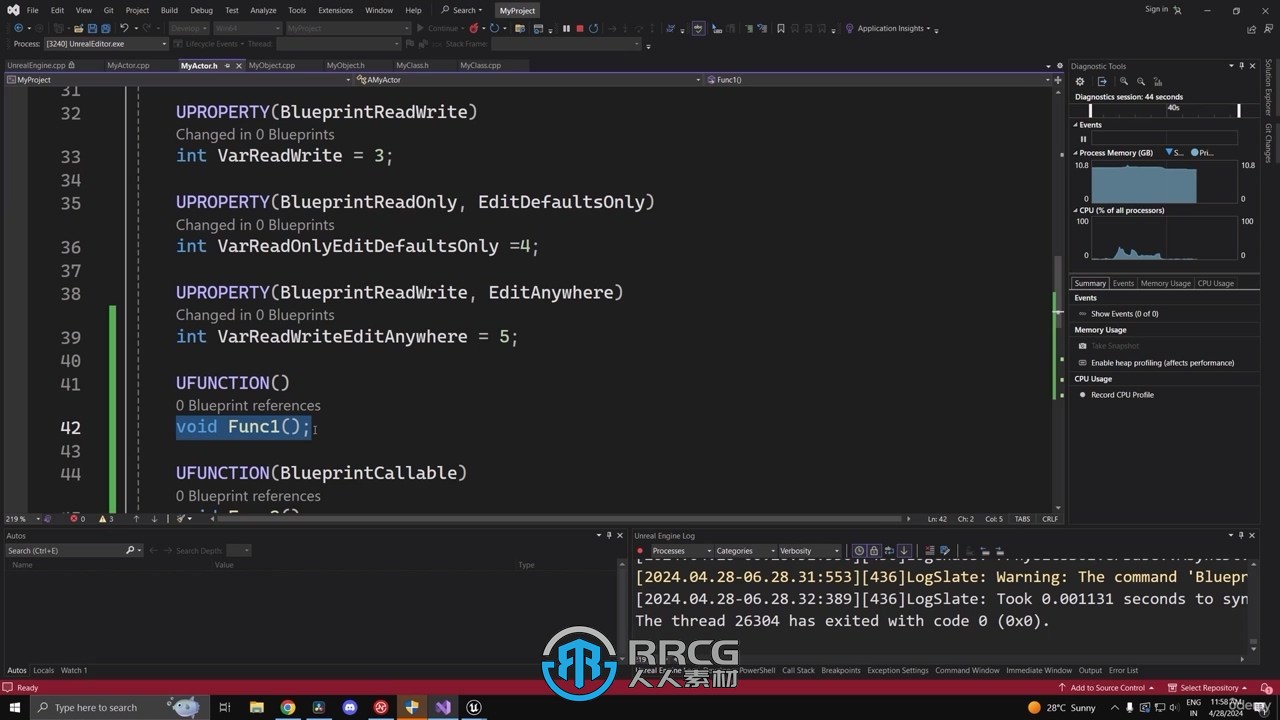The image size is (1280, 720).
Task: Open the Processes filter dropdown in log
Action: point(681,551)
